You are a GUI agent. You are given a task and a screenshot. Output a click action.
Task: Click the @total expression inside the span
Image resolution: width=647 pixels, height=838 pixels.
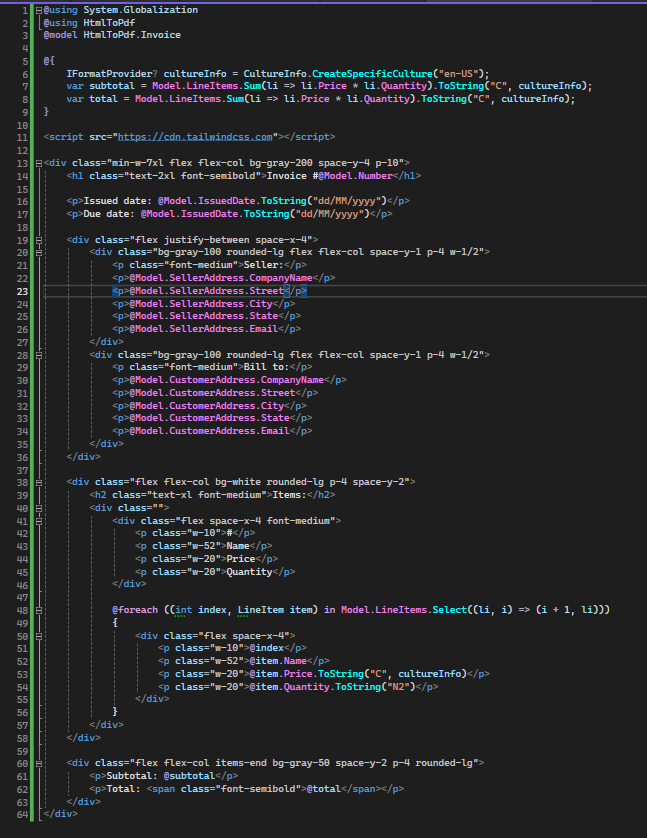tap(324, 789)
